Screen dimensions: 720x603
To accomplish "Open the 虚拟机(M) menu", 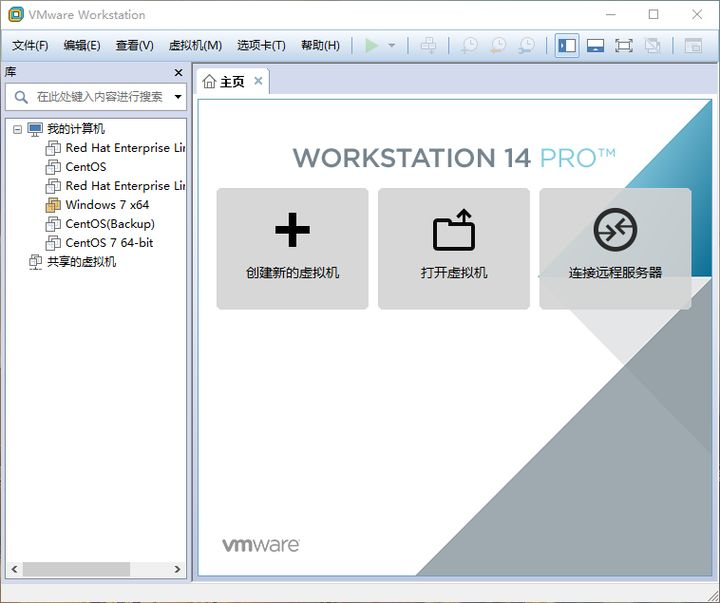I will click(x=195, y=45).
